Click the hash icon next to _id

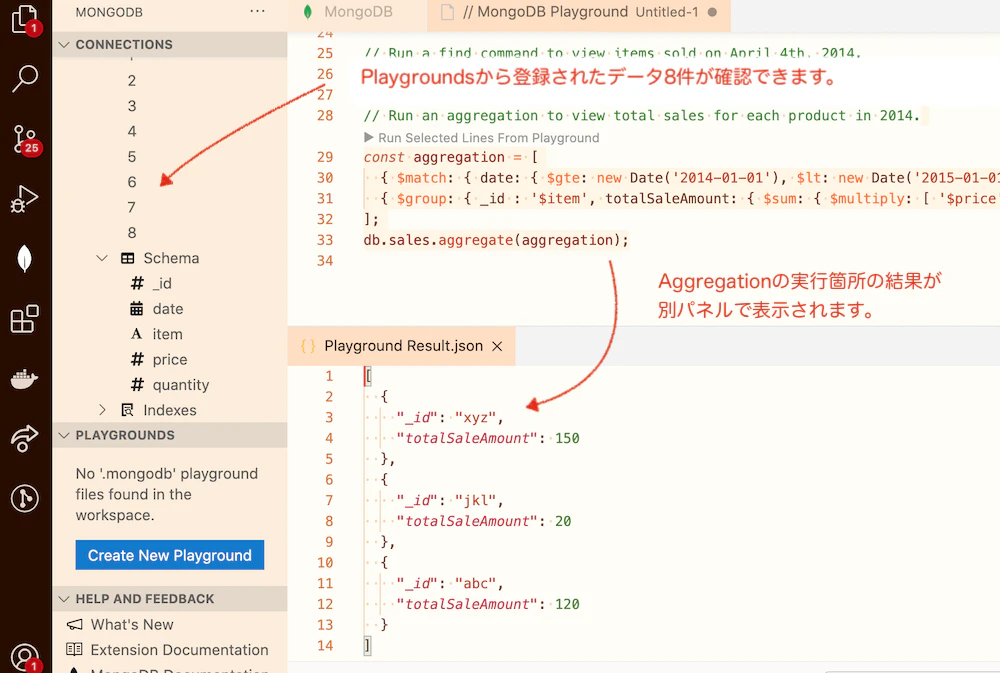coord(137,283)
